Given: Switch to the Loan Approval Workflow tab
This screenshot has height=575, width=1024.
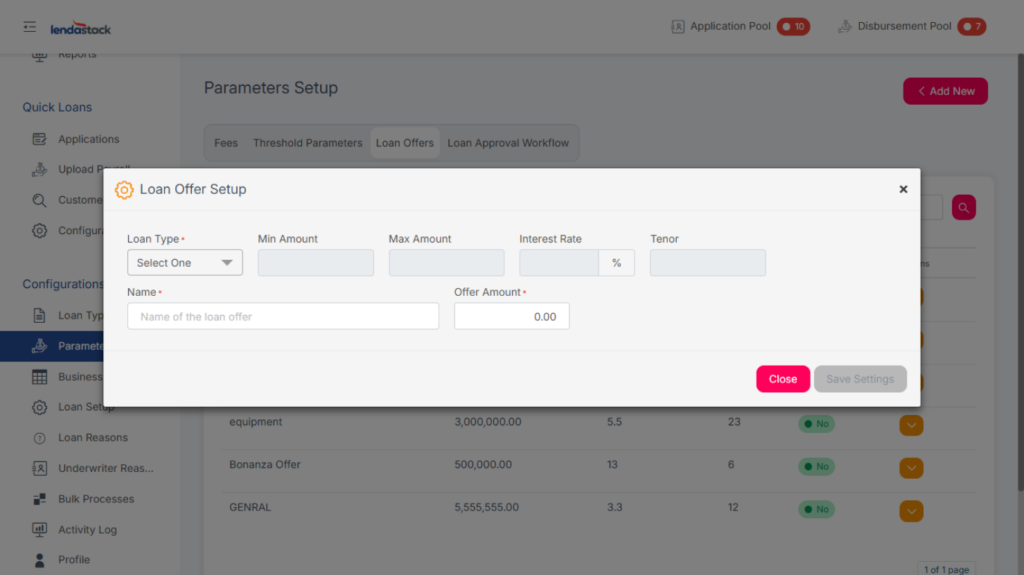Looking at the screenshot, I should [x=508, y=143].
